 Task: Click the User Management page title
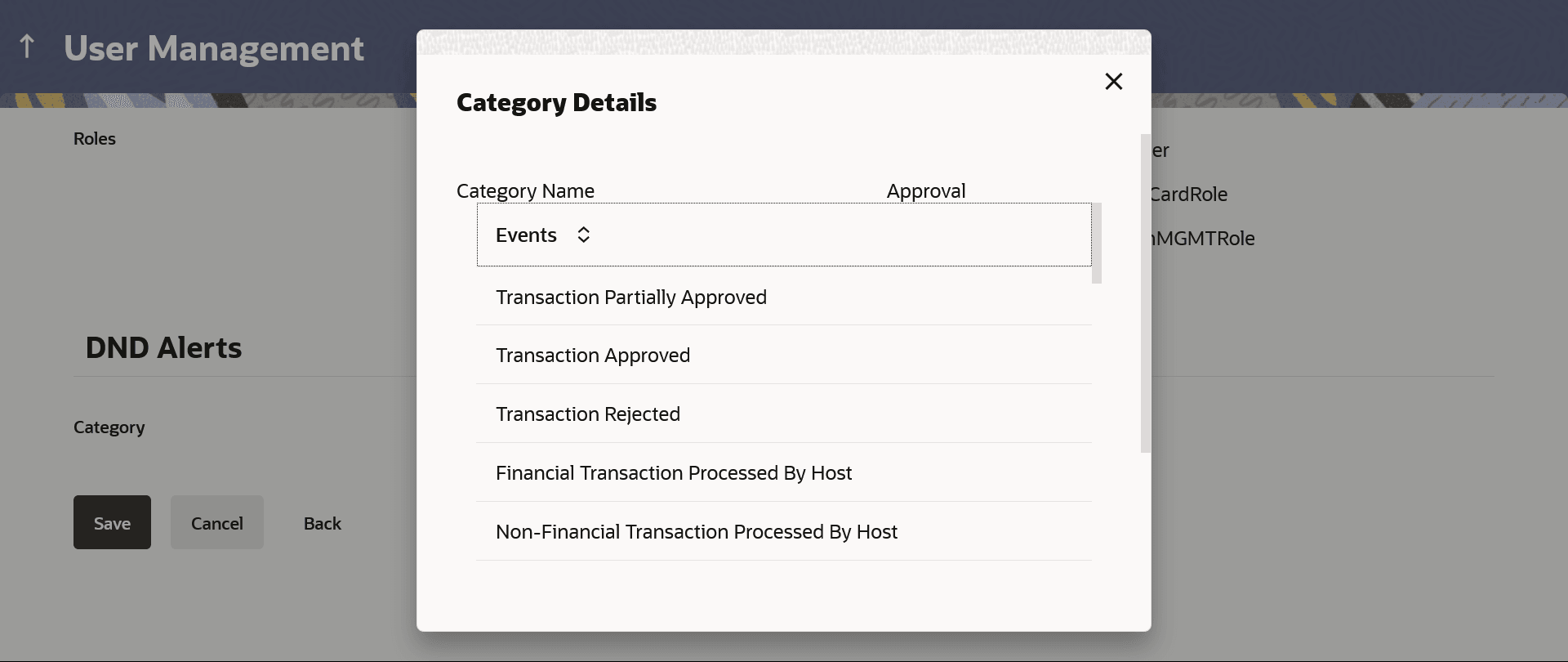click(x=214, y=49)
